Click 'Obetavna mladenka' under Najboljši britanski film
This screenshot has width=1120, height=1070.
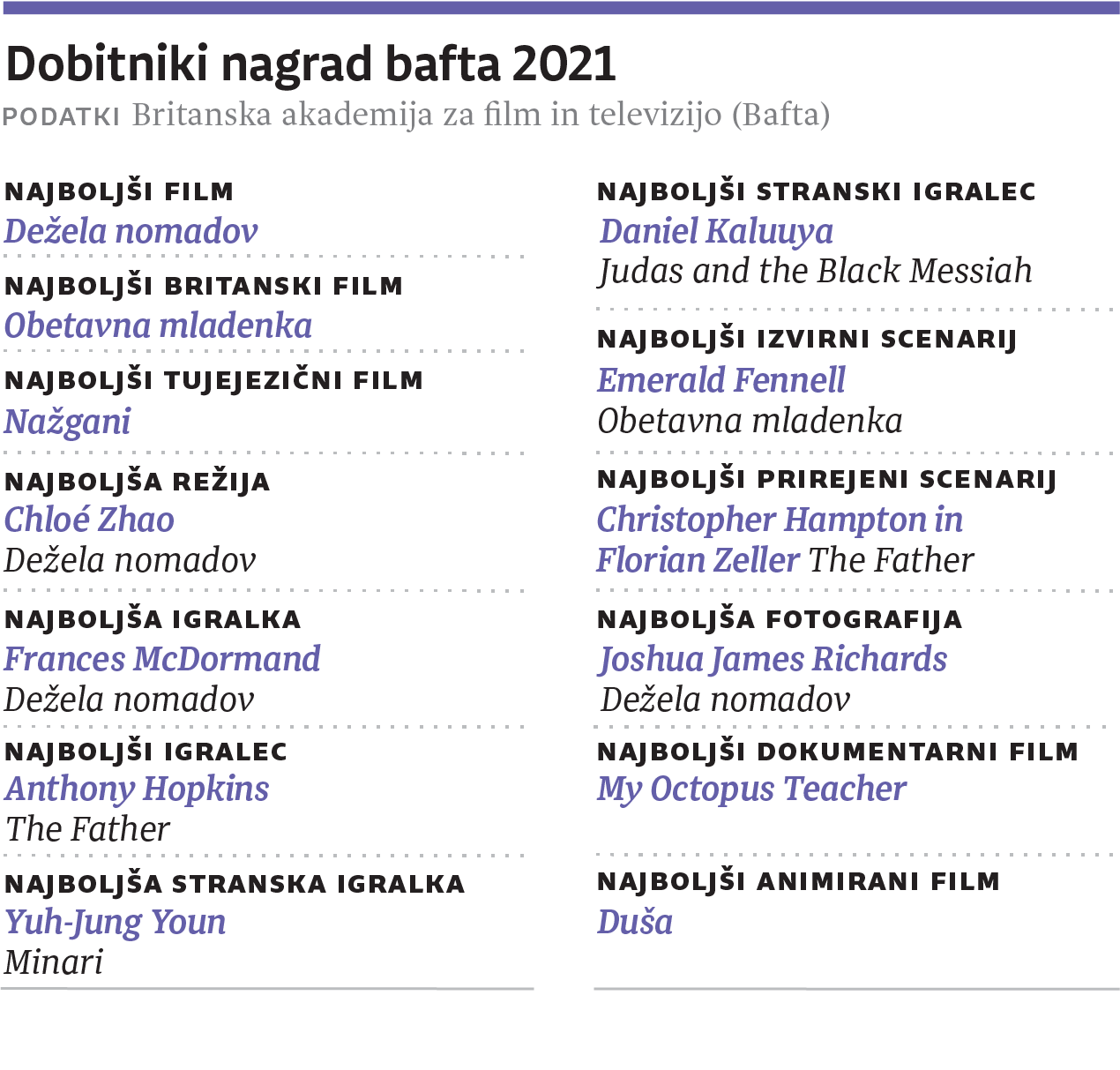pyautogui.click(x=158, y=325)
